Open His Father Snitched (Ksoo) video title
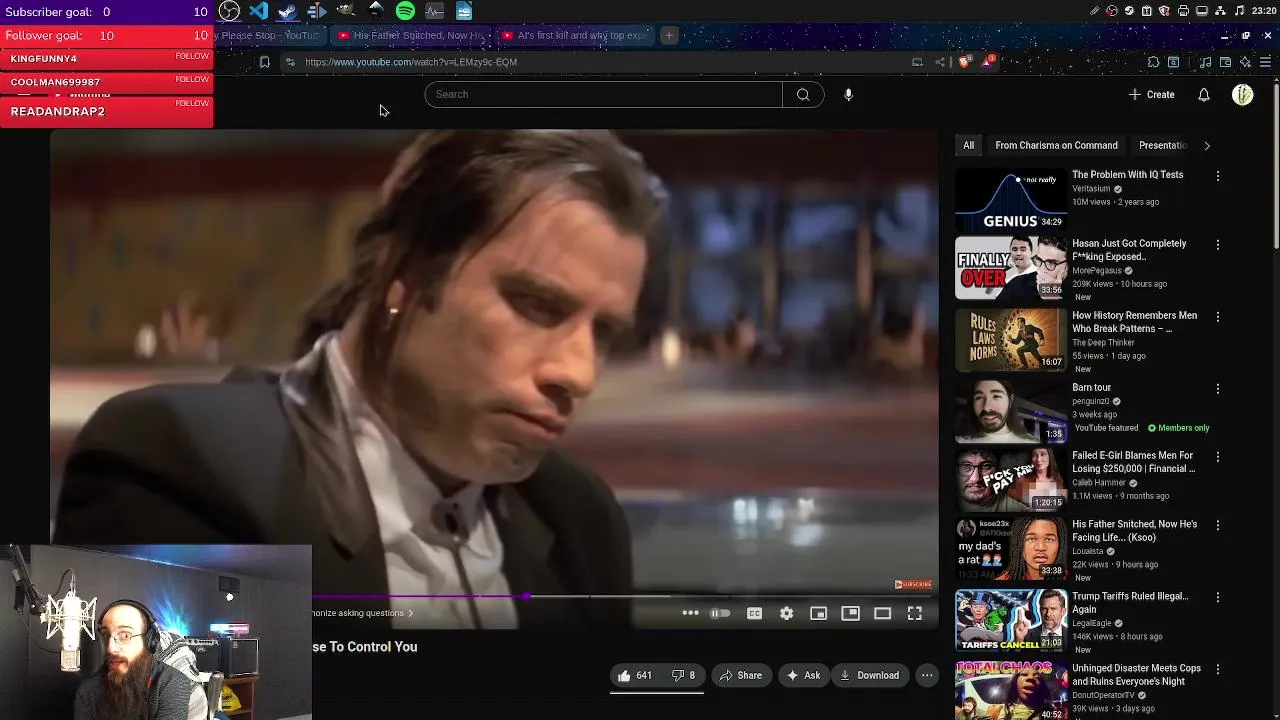 [x=1134, y=530]
